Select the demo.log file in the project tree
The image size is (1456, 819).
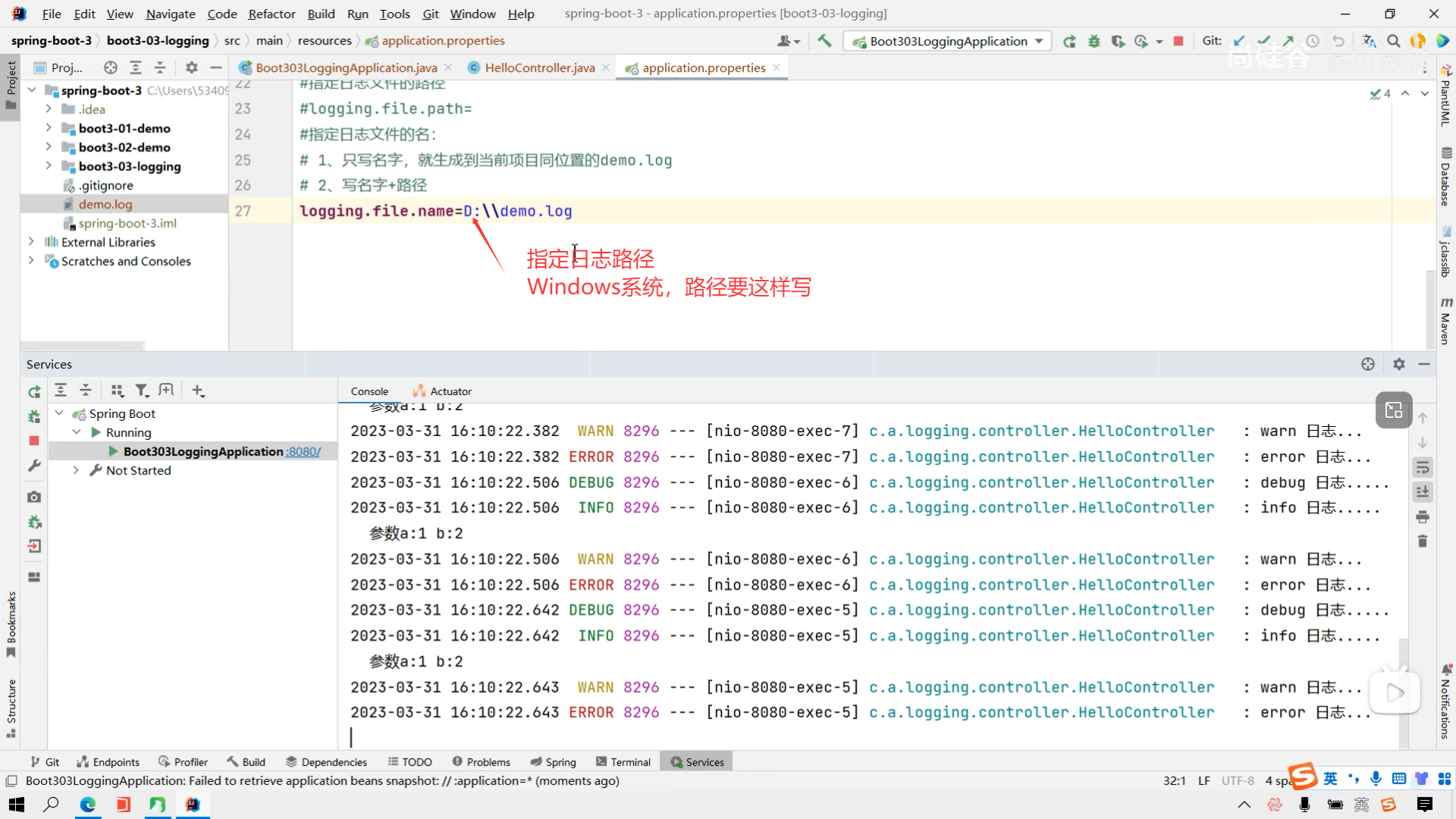click(105, 204)
